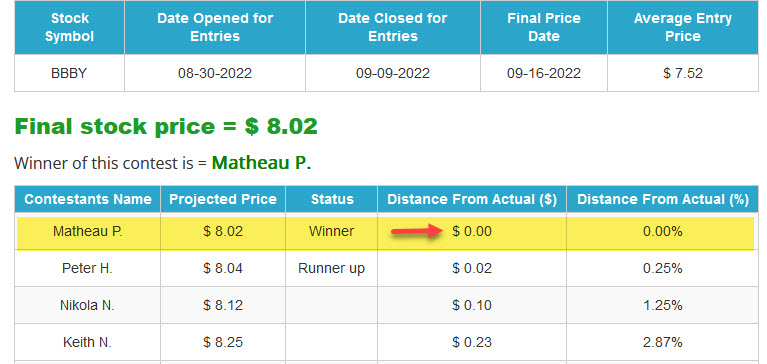Select Keith N. projected price $ 8.25
This screenshot has width=767, height=364.
pos(223,342)
